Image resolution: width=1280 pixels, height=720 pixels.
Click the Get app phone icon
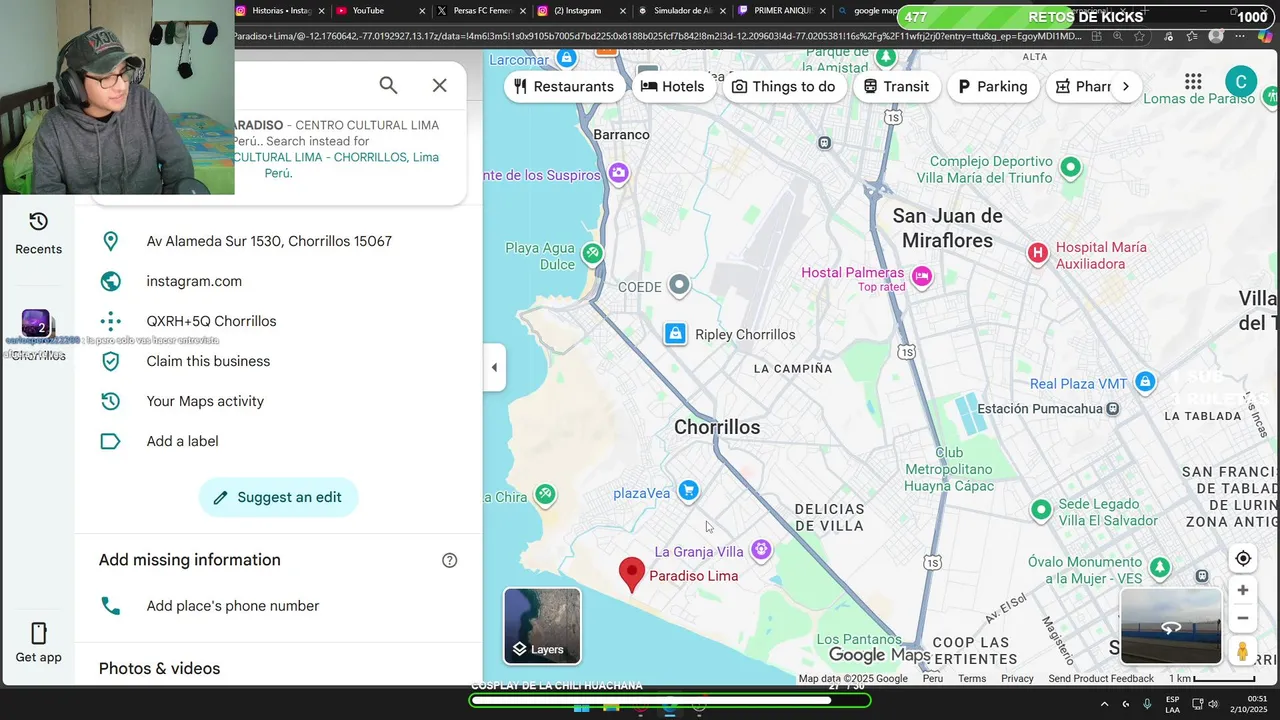(38, 633)
